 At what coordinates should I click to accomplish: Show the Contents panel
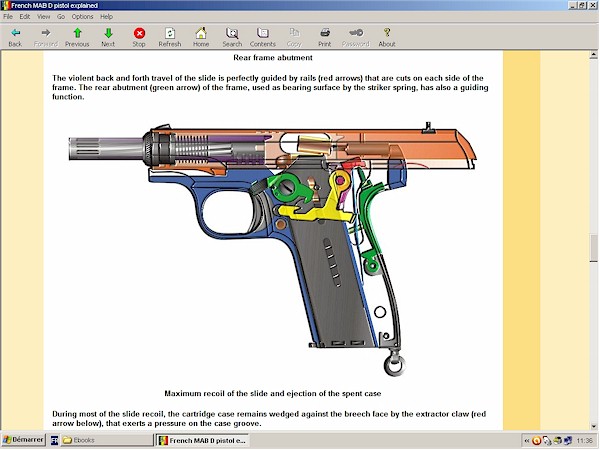263,38
